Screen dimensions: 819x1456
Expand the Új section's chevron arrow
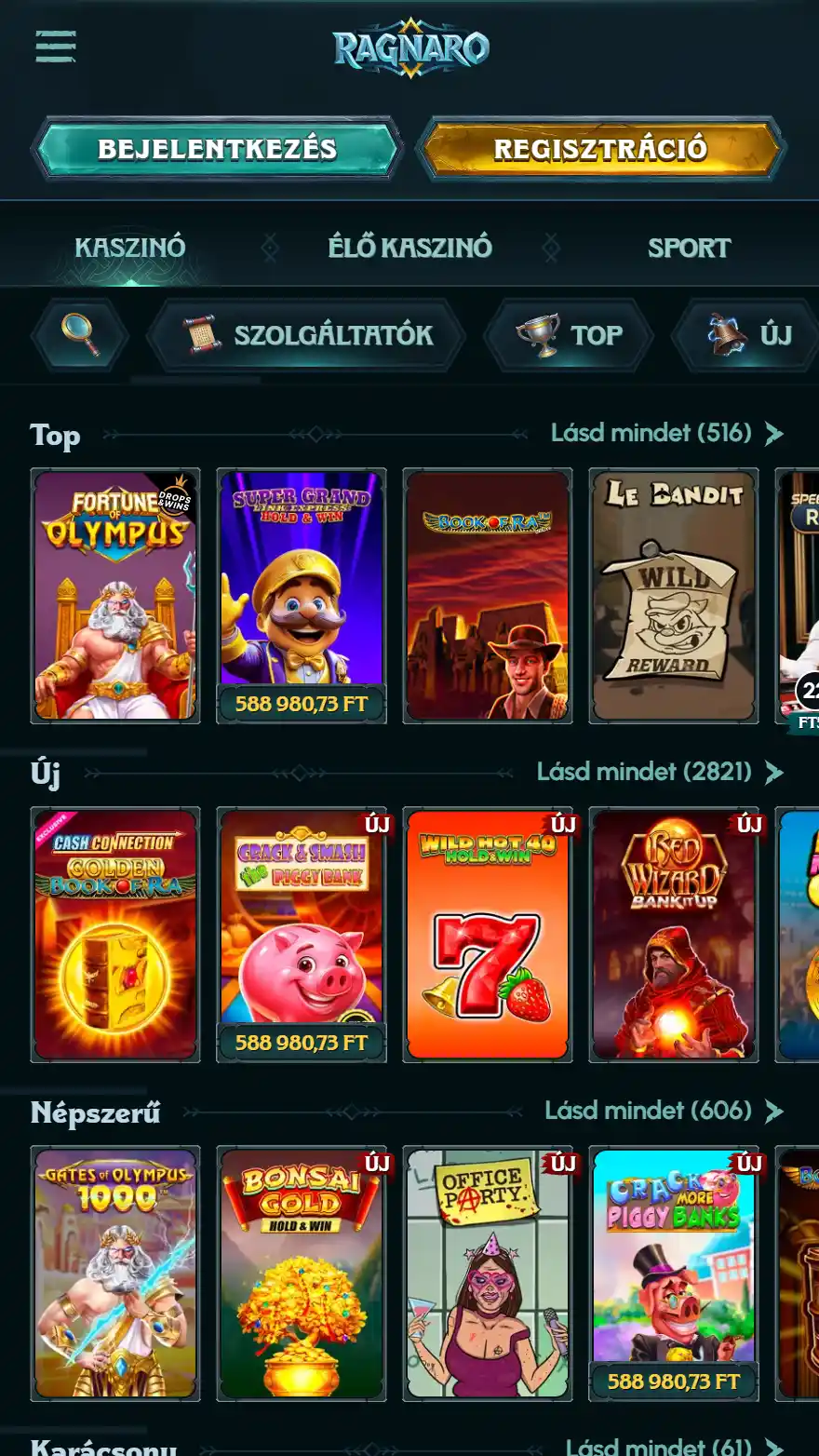pyautogui.click(x=774, y=773)
